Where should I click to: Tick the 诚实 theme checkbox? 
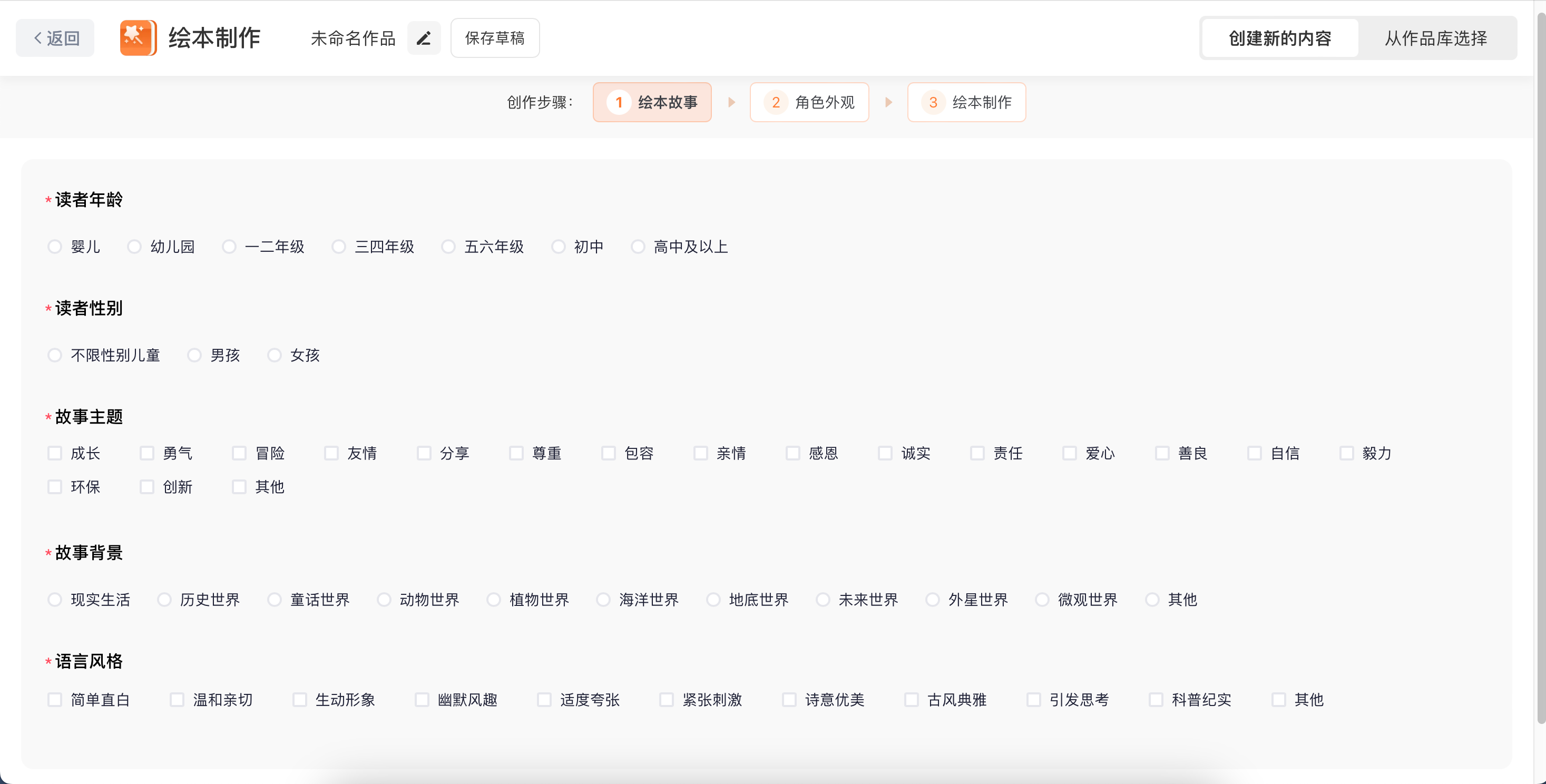coord(885,453)
